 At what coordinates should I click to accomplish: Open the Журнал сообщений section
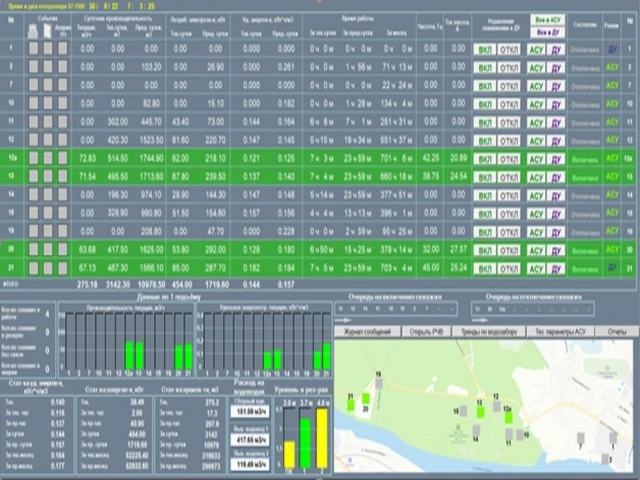(x=367, y=331)
